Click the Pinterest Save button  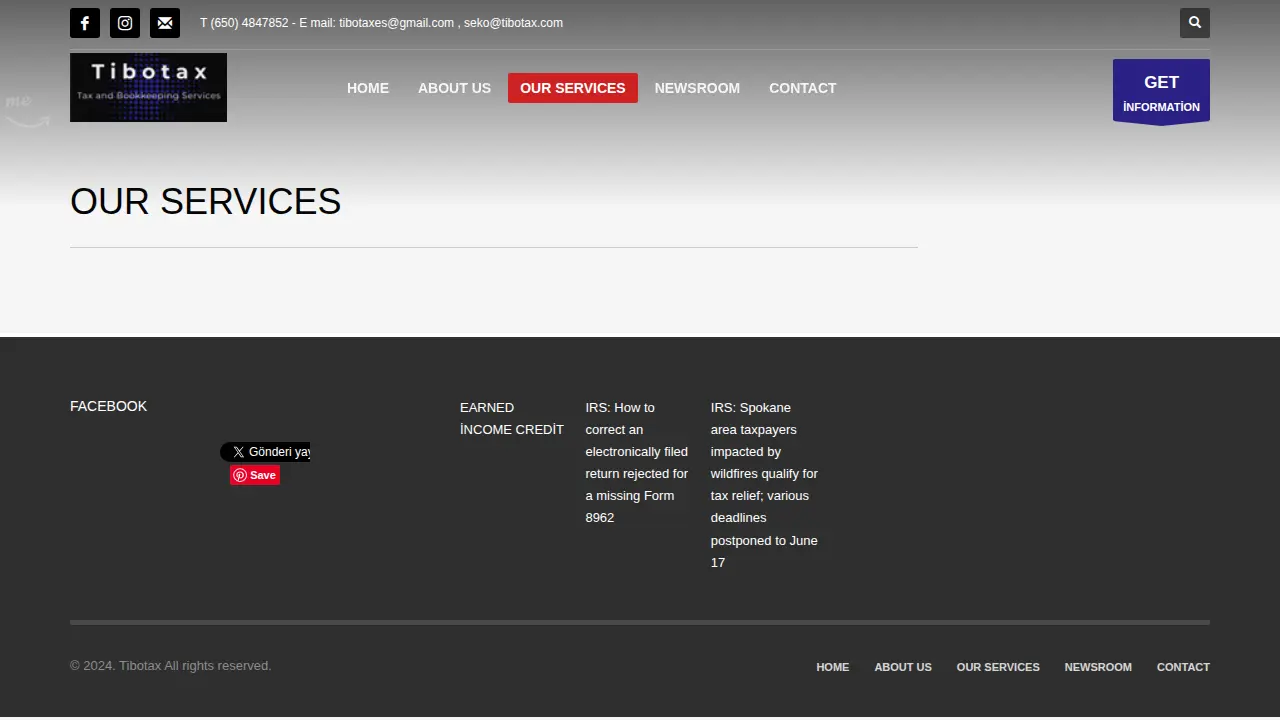click(255, 475)
